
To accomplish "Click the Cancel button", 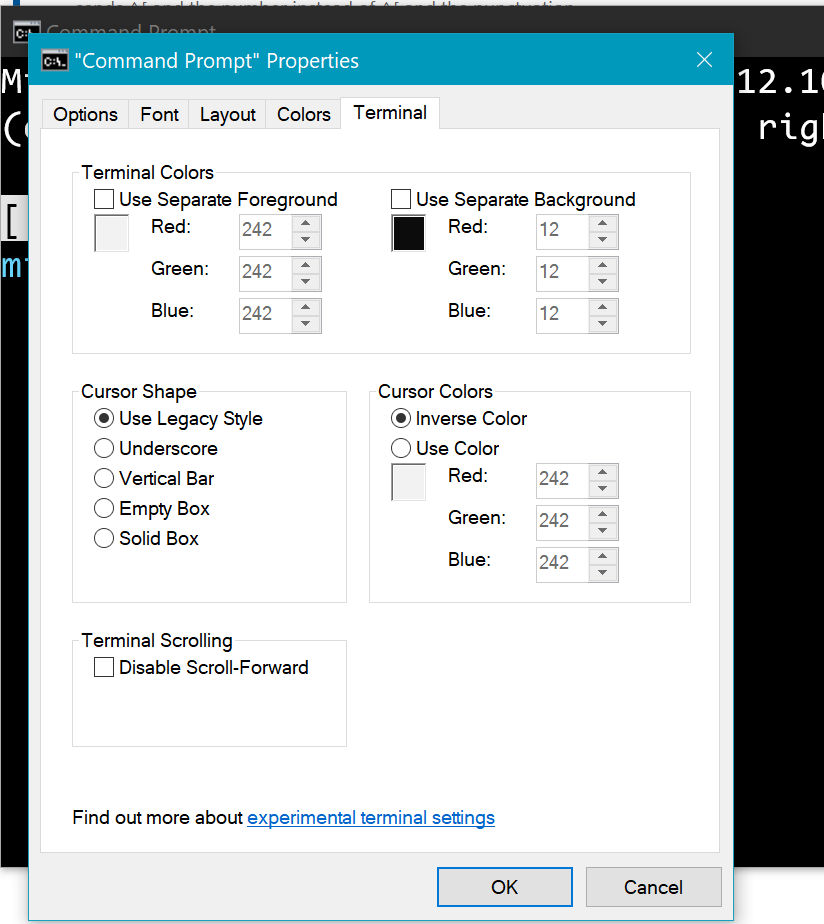I will click(654, 887).
